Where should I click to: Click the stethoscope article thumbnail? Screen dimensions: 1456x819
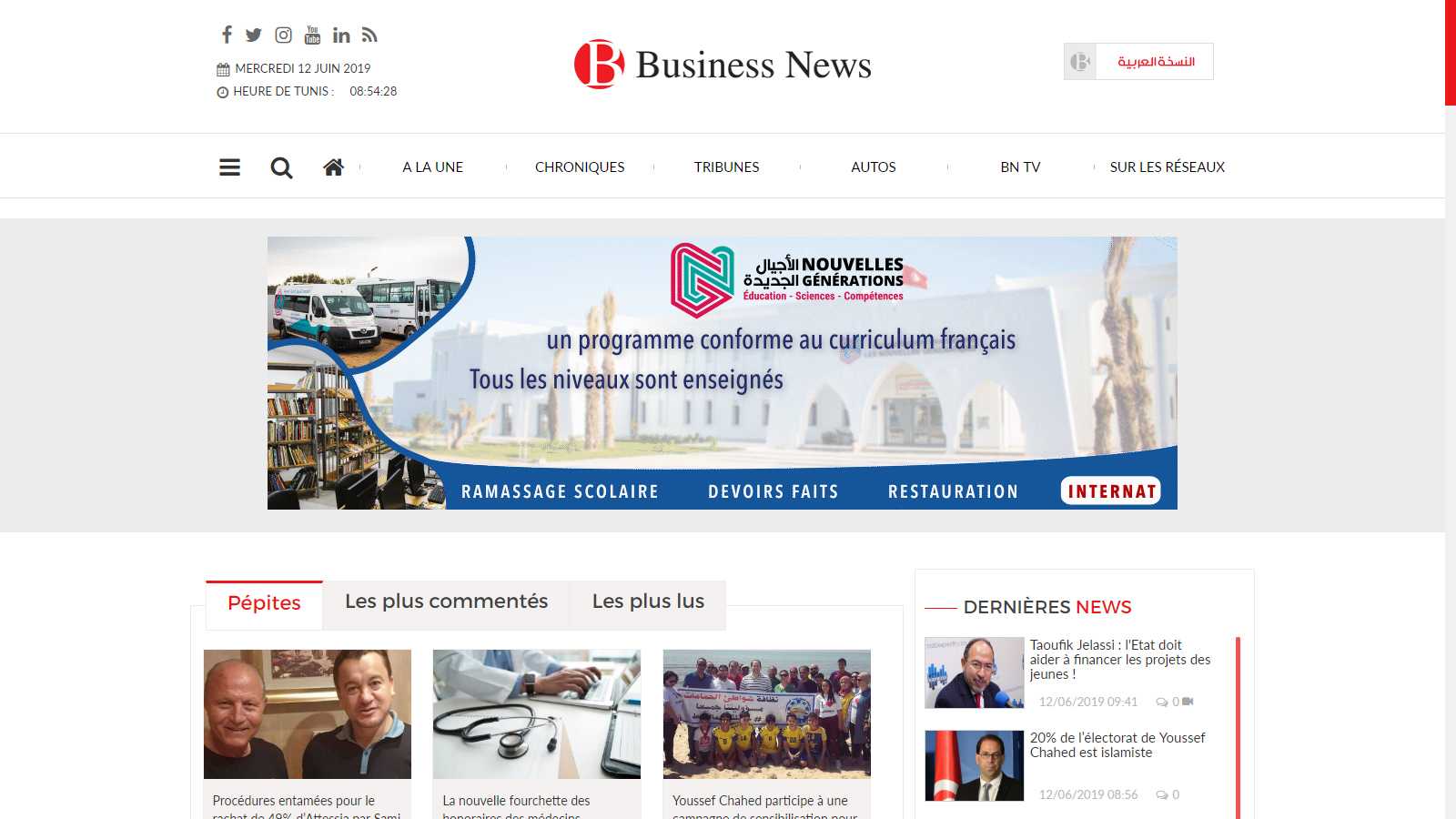tap(537, 713)
